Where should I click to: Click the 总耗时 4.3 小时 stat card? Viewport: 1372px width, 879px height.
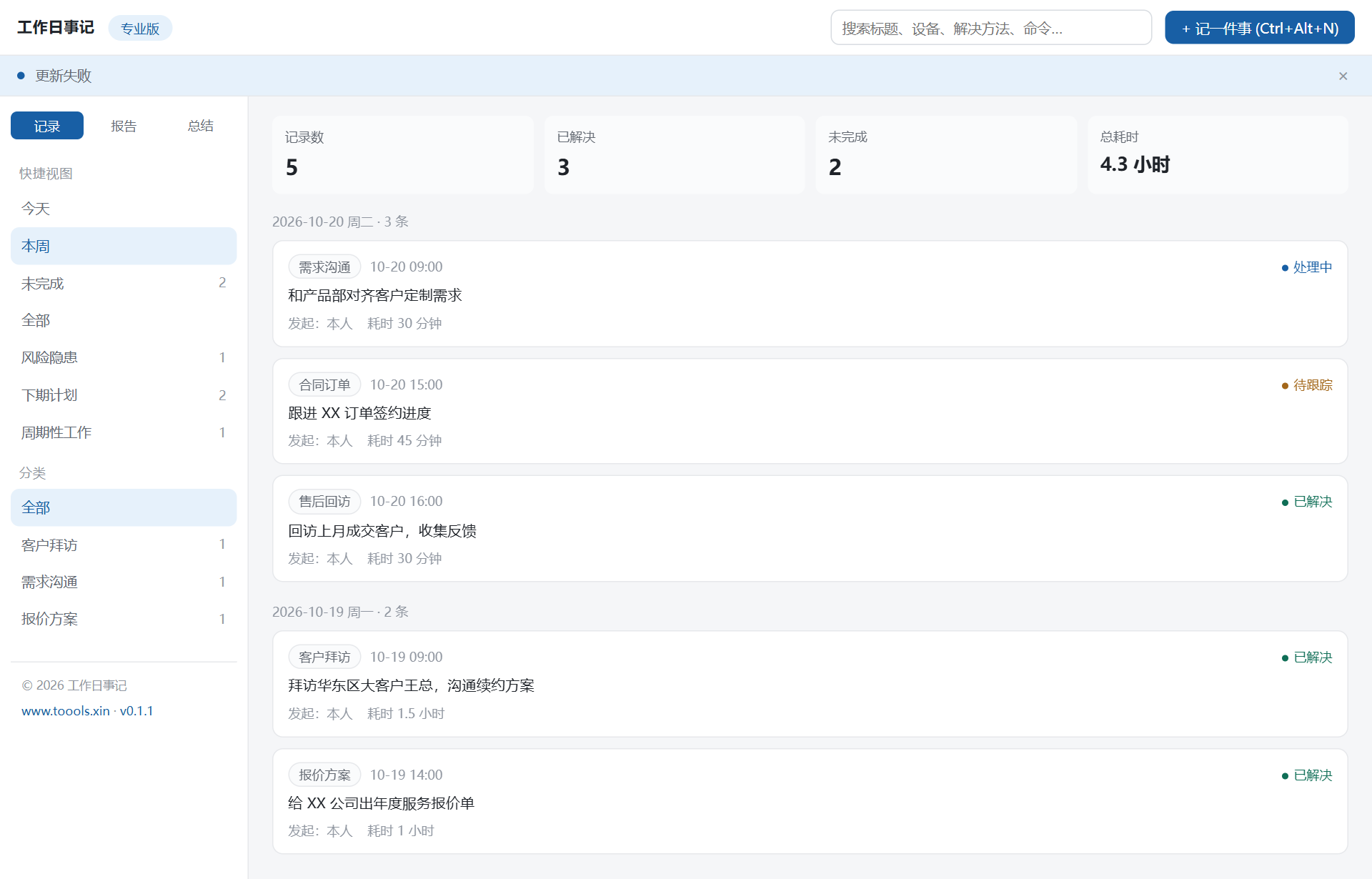point(1218,154)
